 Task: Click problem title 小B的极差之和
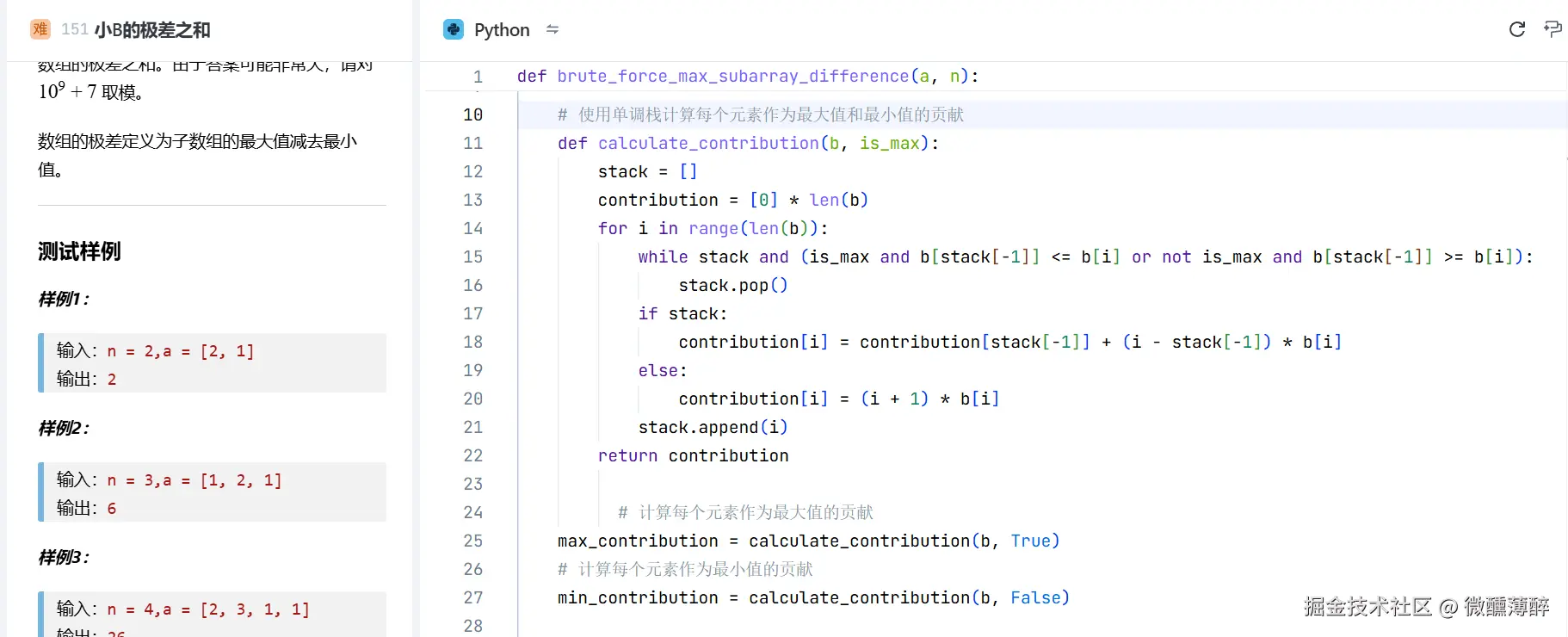(152, 30)
